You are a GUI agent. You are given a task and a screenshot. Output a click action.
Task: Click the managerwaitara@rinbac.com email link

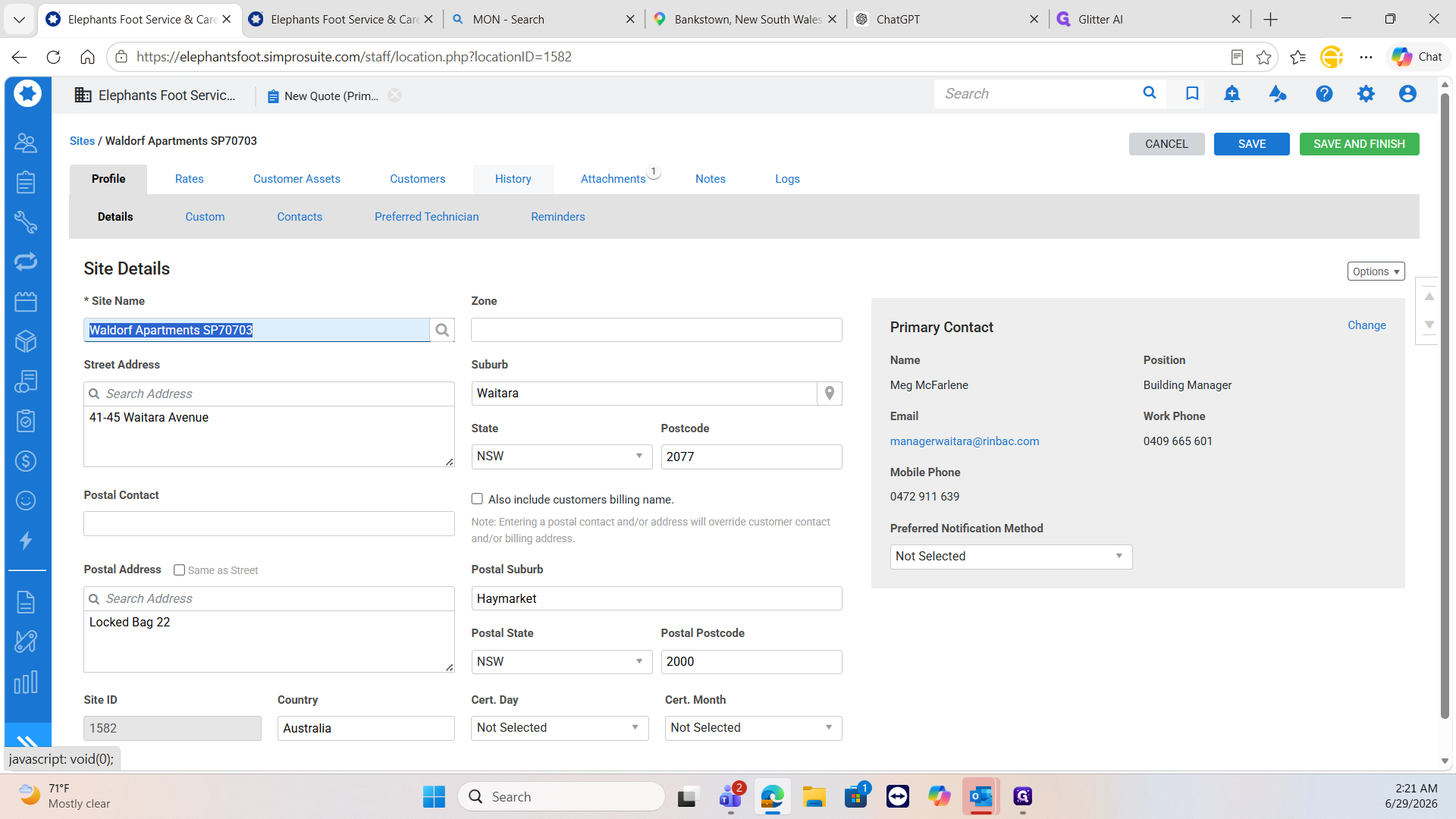click(965, 441)
